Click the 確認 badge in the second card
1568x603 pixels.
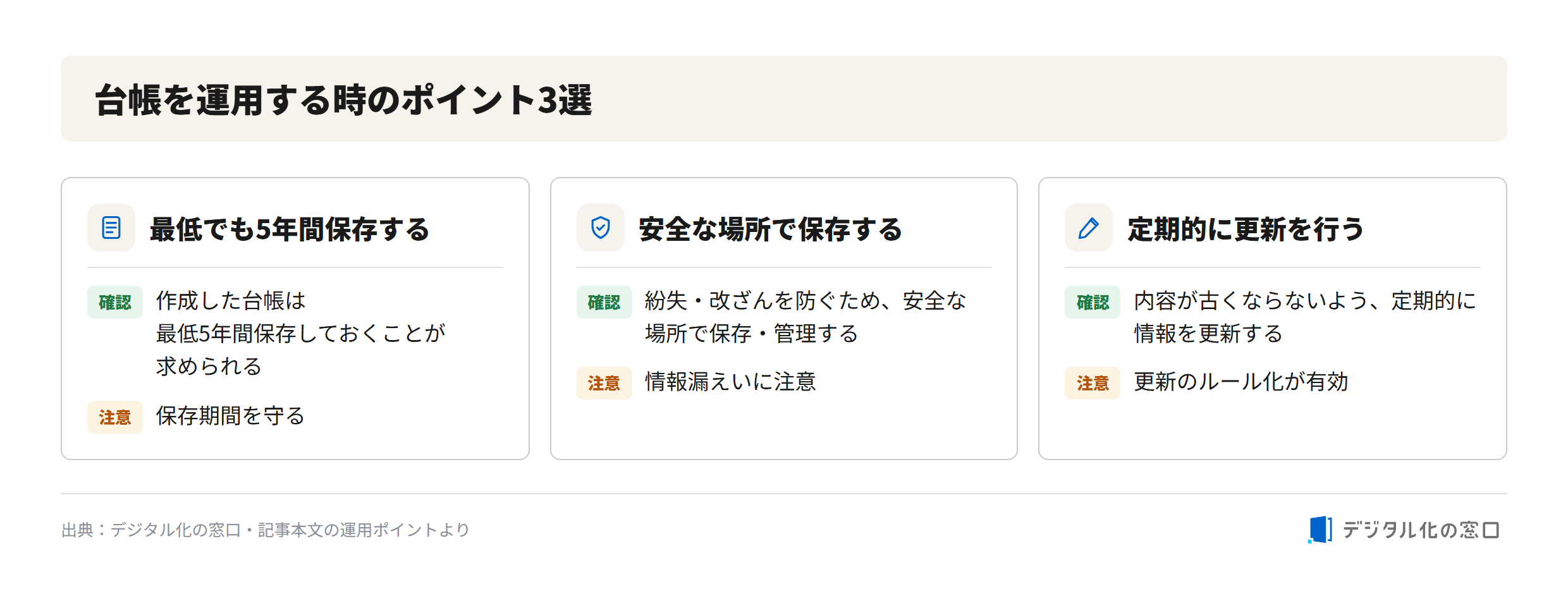click(604, 302)
